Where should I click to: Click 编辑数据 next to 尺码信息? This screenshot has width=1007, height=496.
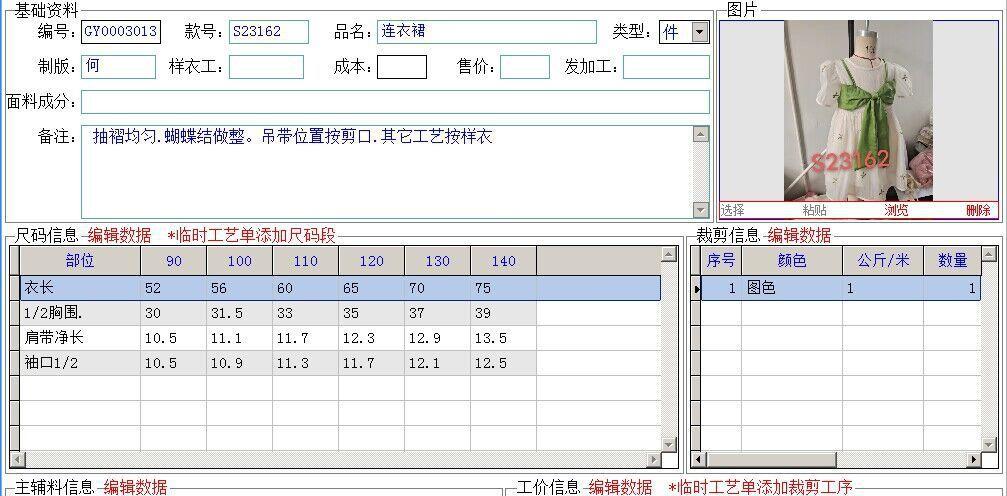pyautogui.click(x=119, y=236)
